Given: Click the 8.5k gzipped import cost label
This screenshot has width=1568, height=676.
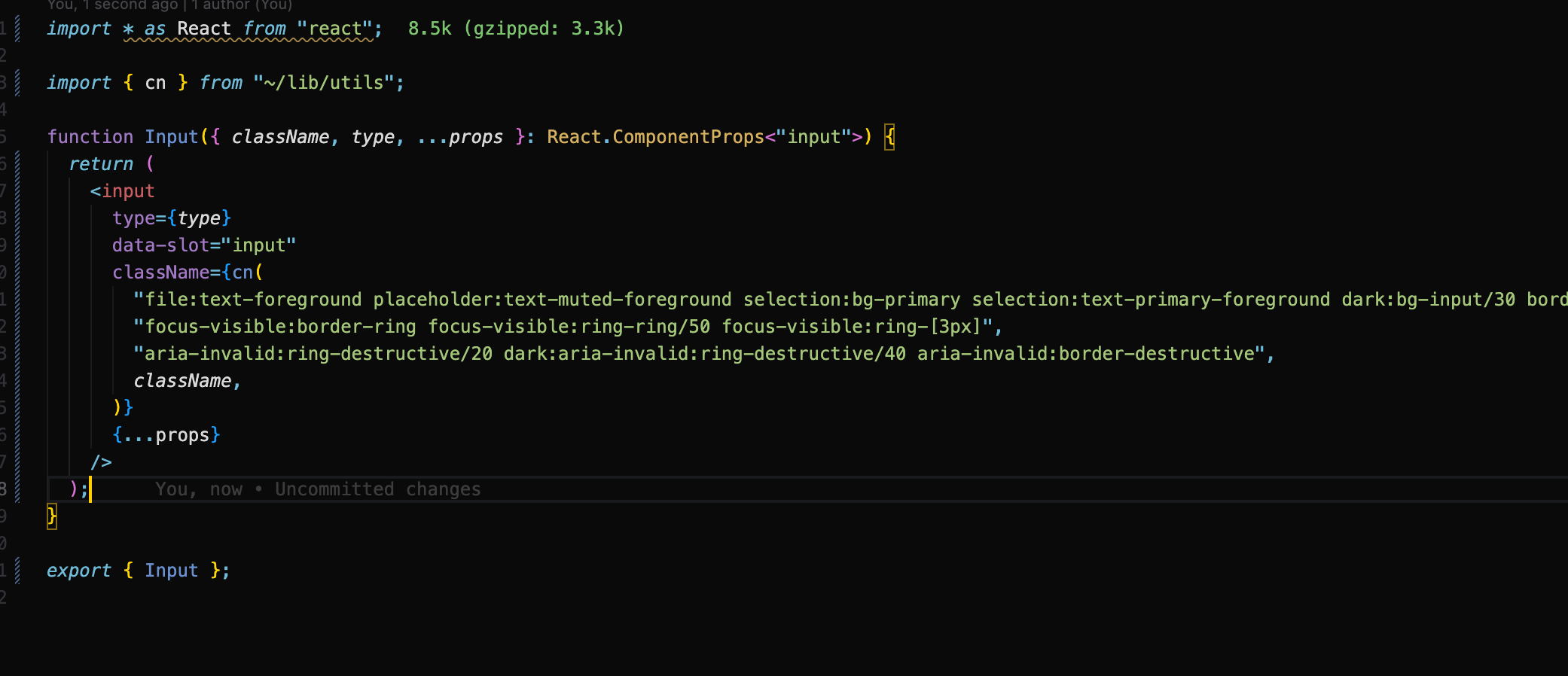Looking at the screenshot, I should [515, 29].
